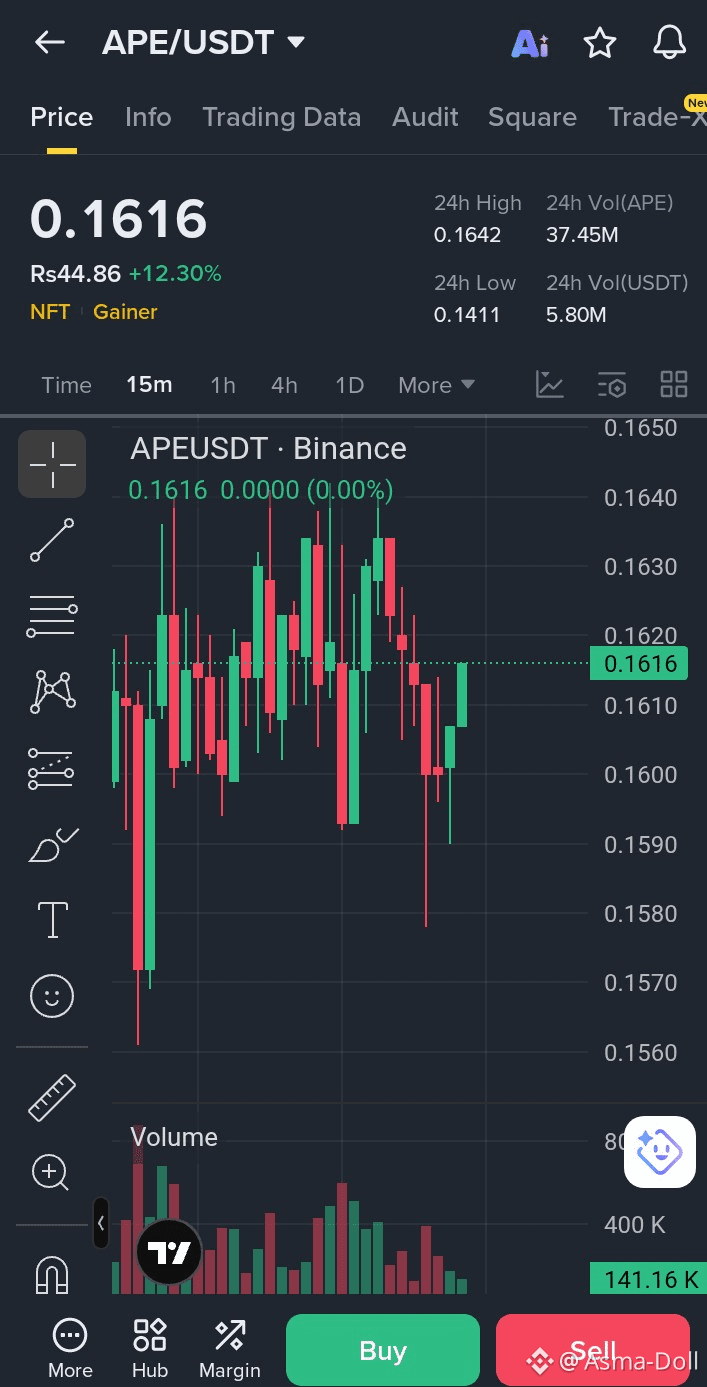Open chart indicator settings icon
The image size is (707, 1387).
point(612,384)
